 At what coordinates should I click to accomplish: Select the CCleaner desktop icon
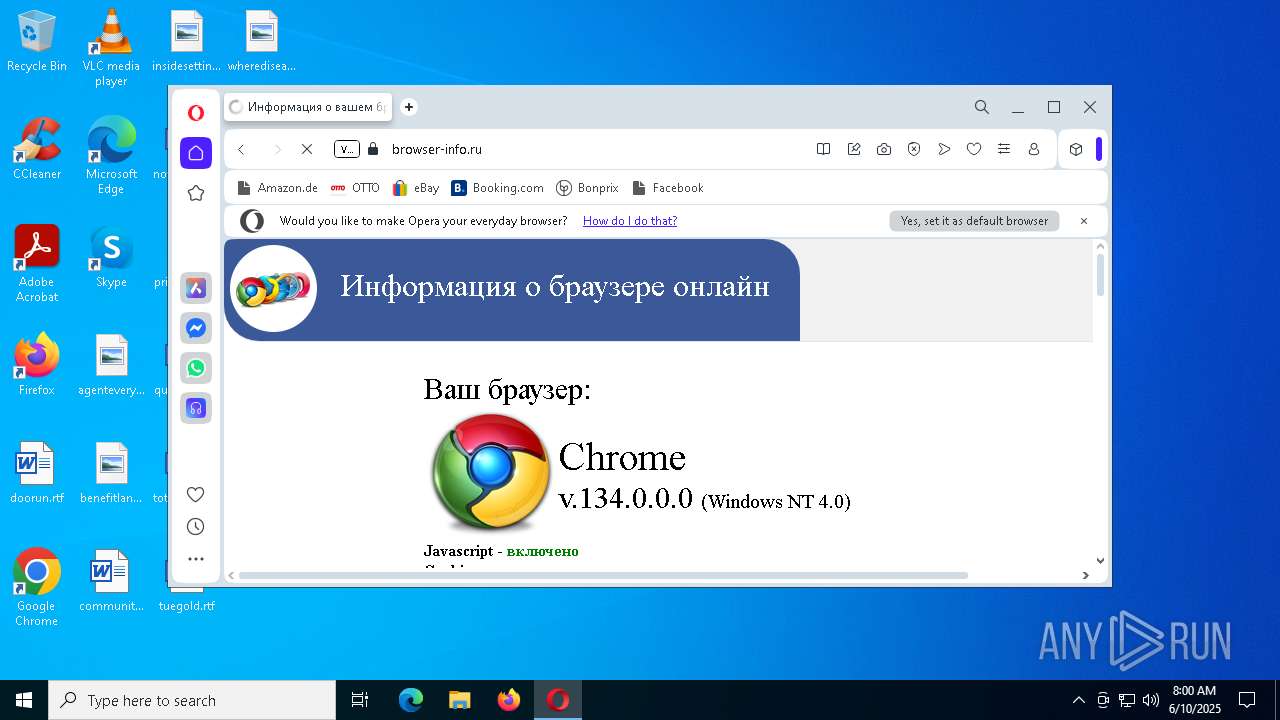37,149
